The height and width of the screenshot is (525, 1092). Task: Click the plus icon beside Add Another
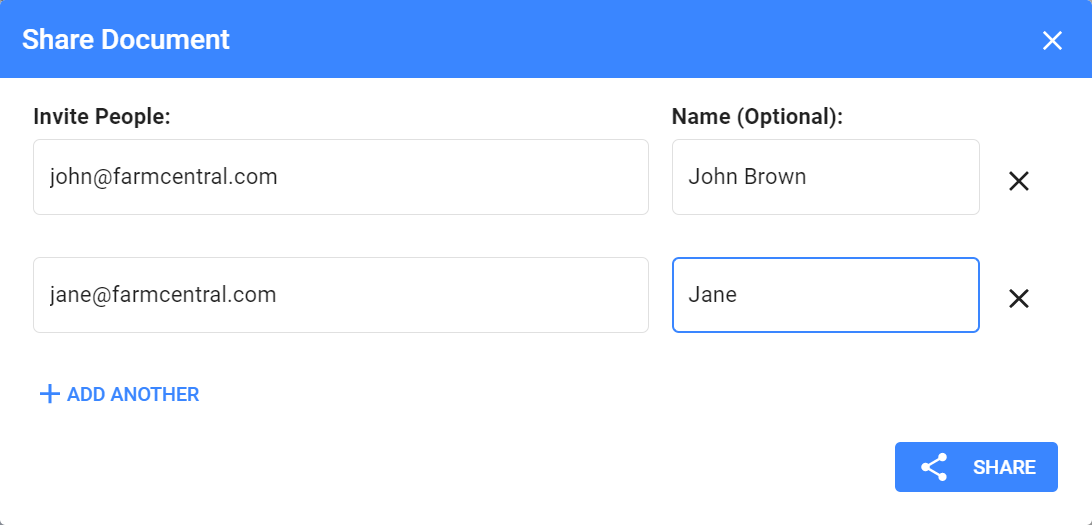click(x=49, y=394)
